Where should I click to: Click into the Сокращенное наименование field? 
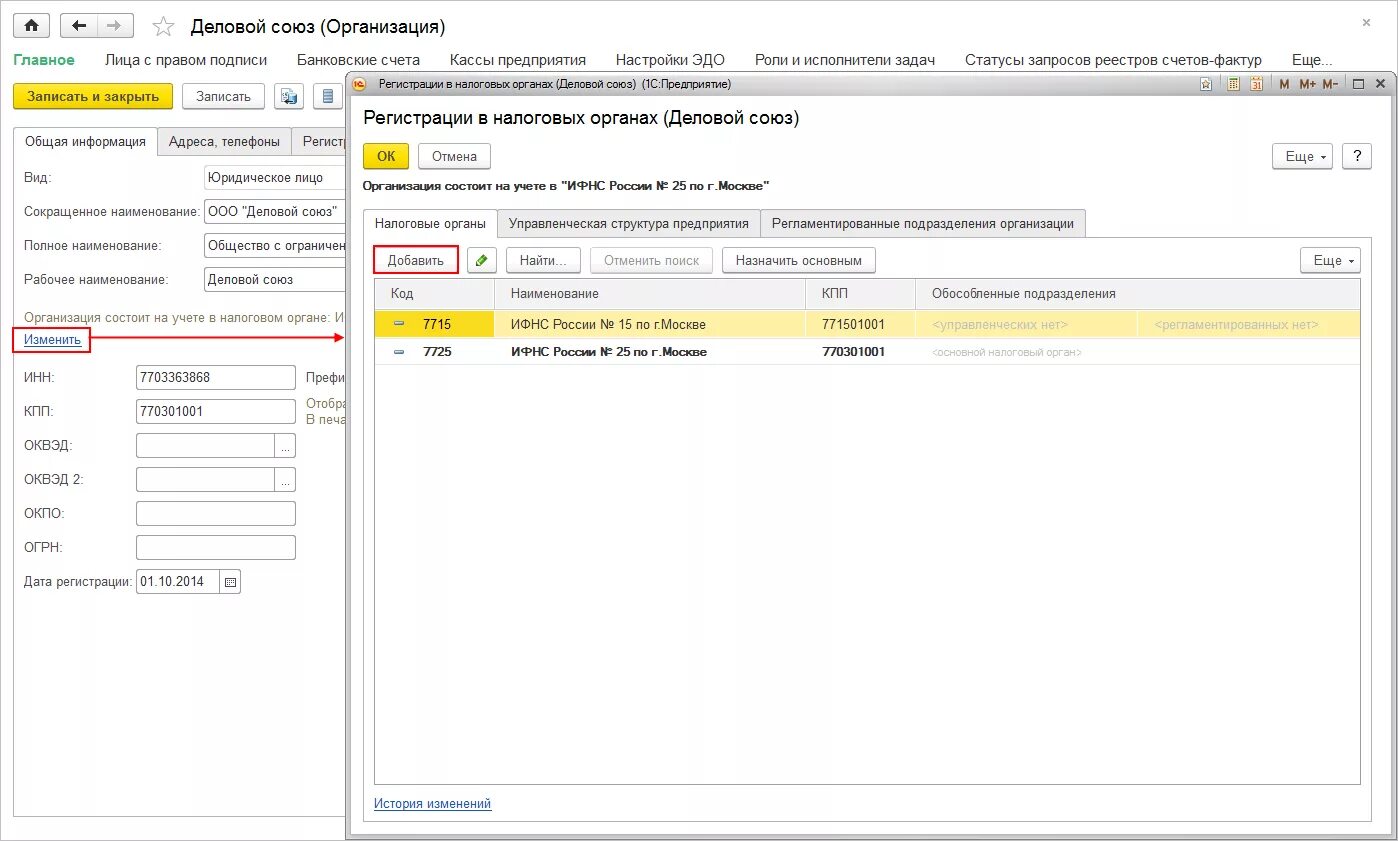274,211
